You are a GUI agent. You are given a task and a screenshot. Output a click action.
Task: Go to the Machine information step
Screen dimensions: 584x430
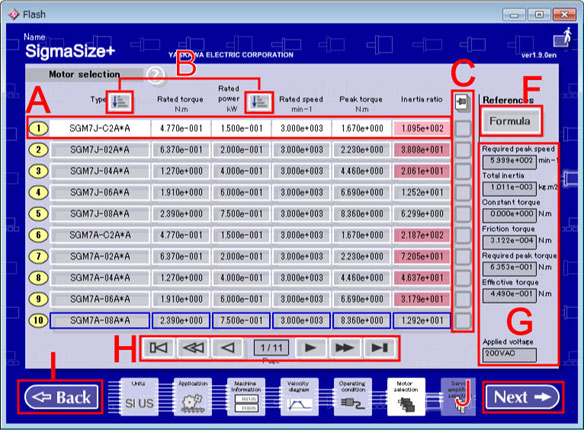click(246, 397)
